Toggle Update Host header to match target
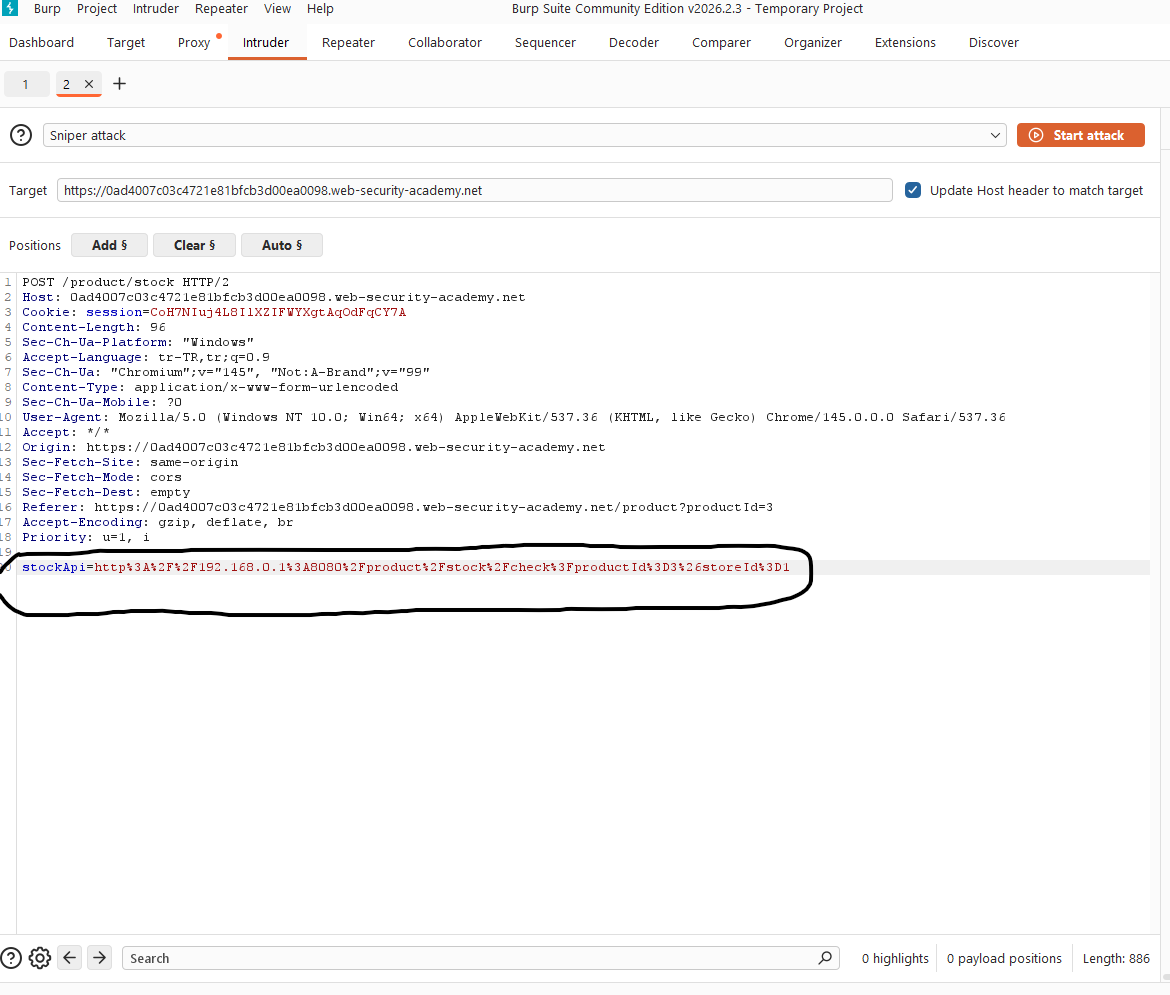Screen dimensions: 1170x995 pos(913,190)
